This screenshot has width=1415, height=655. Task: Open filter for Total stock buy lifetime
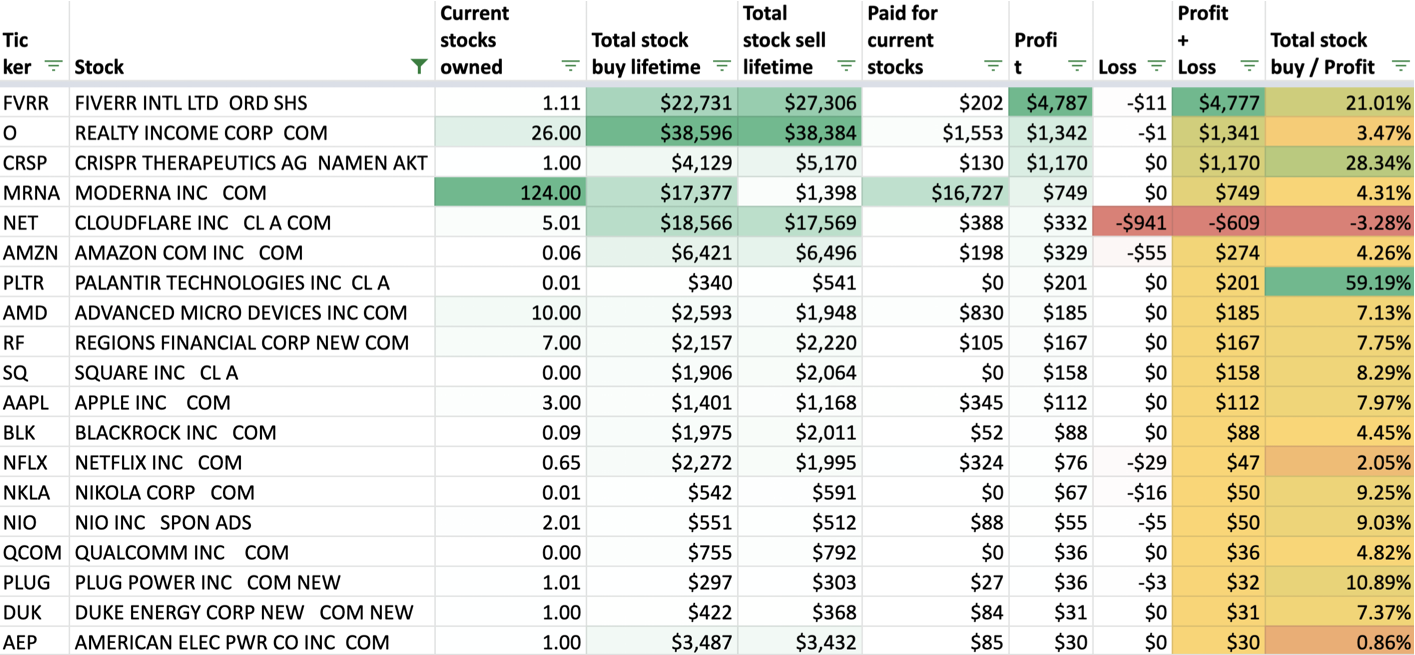tap(722, 67)
